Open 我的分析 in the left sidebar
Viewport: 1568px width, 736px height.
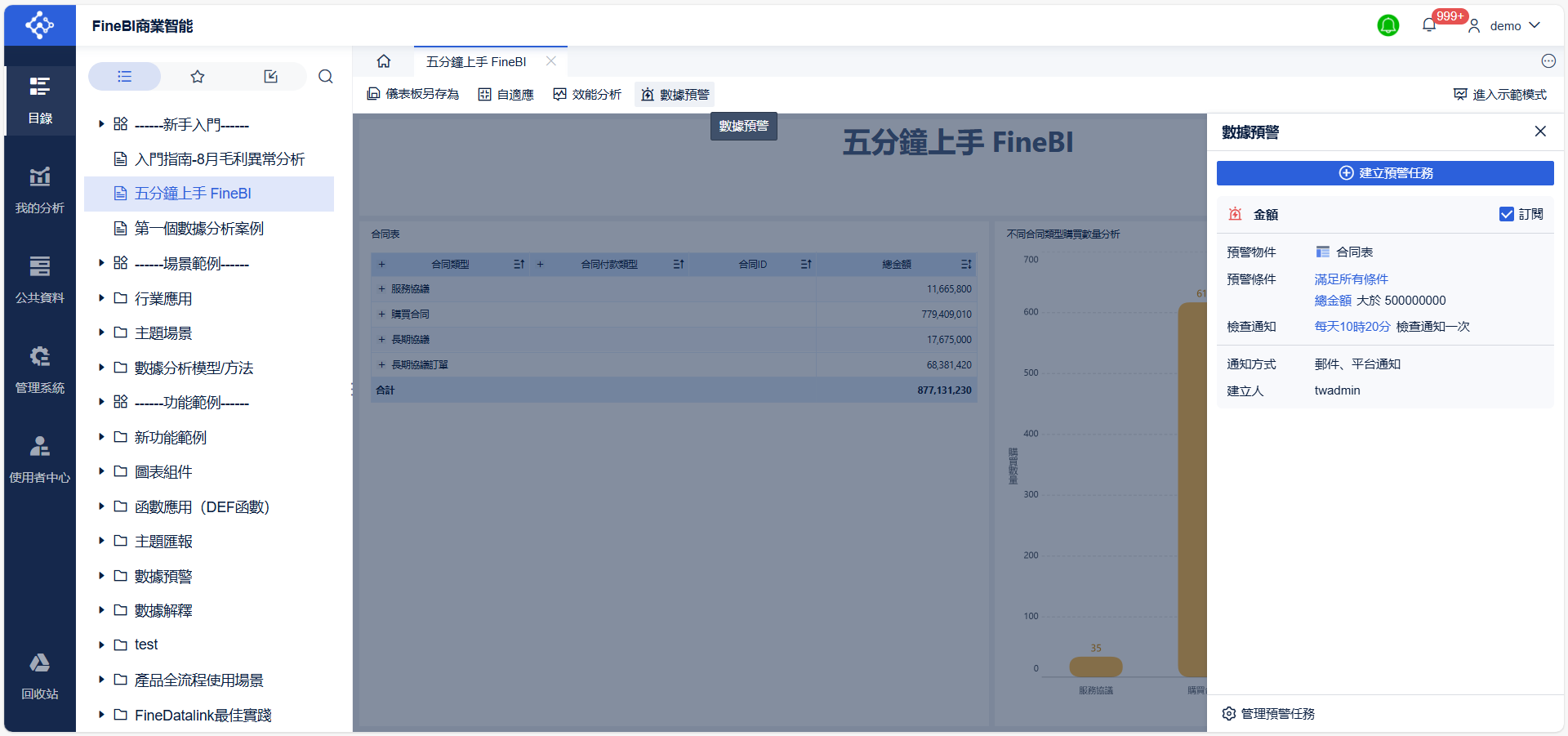(x=39, y=190)
